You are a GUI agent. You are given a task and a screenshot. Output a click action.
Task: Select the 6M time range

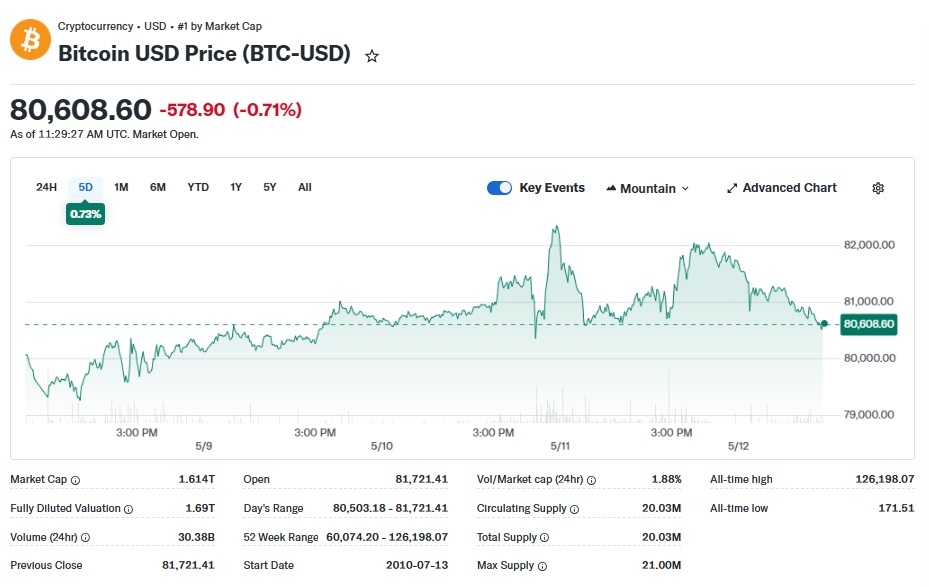point(158,187)
